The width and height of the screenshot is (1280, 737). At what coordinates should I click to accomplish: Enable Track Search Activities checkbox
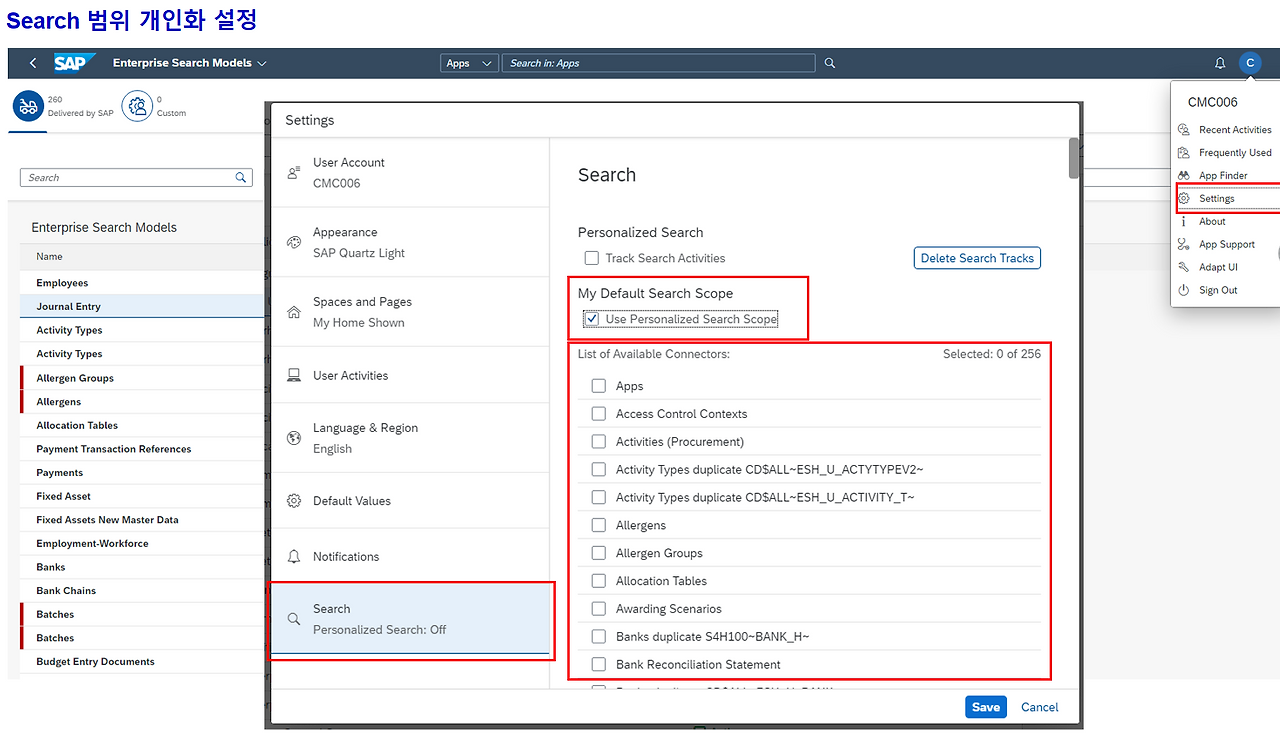click(592, 258)
